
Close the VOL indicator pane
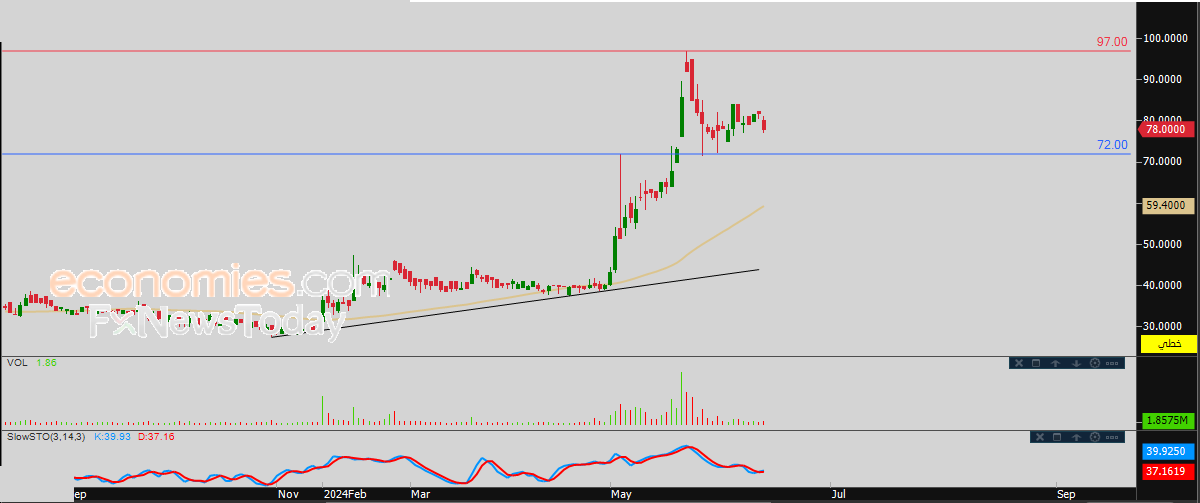pos(1019,363)
